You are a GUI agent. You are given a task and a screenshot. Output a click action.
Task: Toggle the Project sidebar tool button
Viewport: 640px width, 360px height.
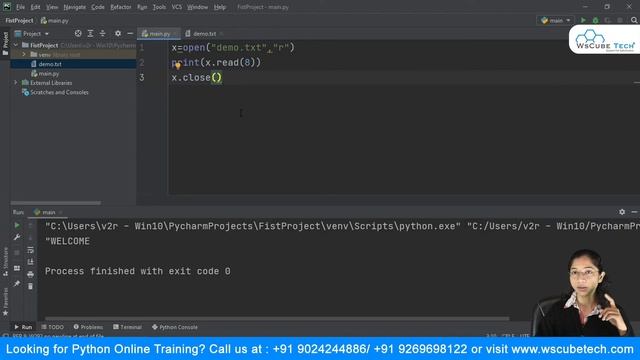point(5,43)
